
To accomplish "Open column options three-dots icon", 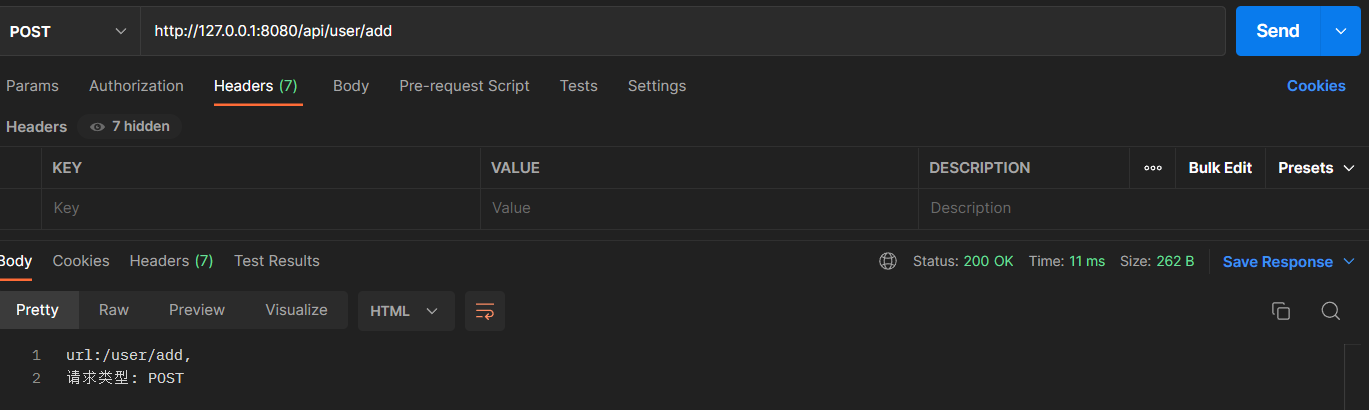I will tap(1153, 168).
